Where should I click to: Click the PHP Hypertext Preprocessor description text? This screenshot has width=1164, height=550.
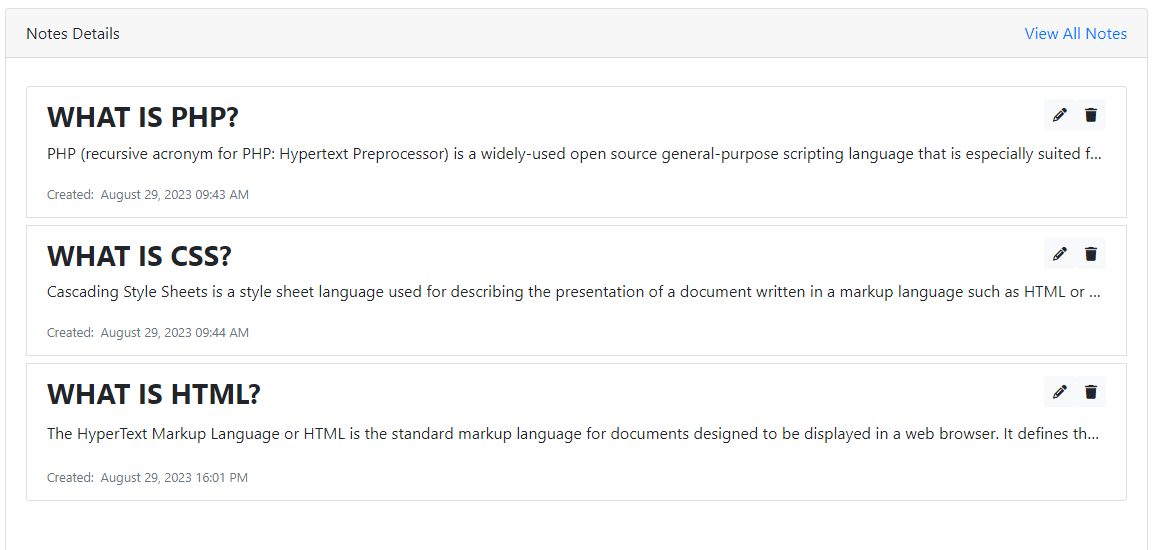(574, 154)
